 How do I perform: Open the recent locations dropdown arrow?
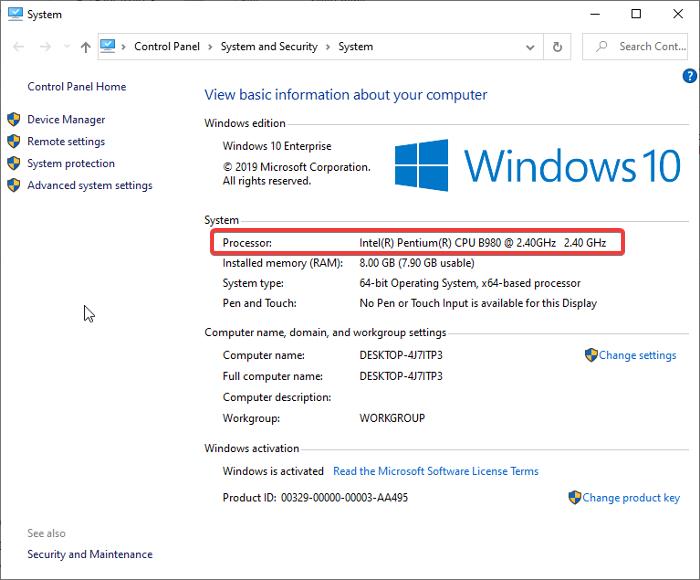[x=66, y=47]
